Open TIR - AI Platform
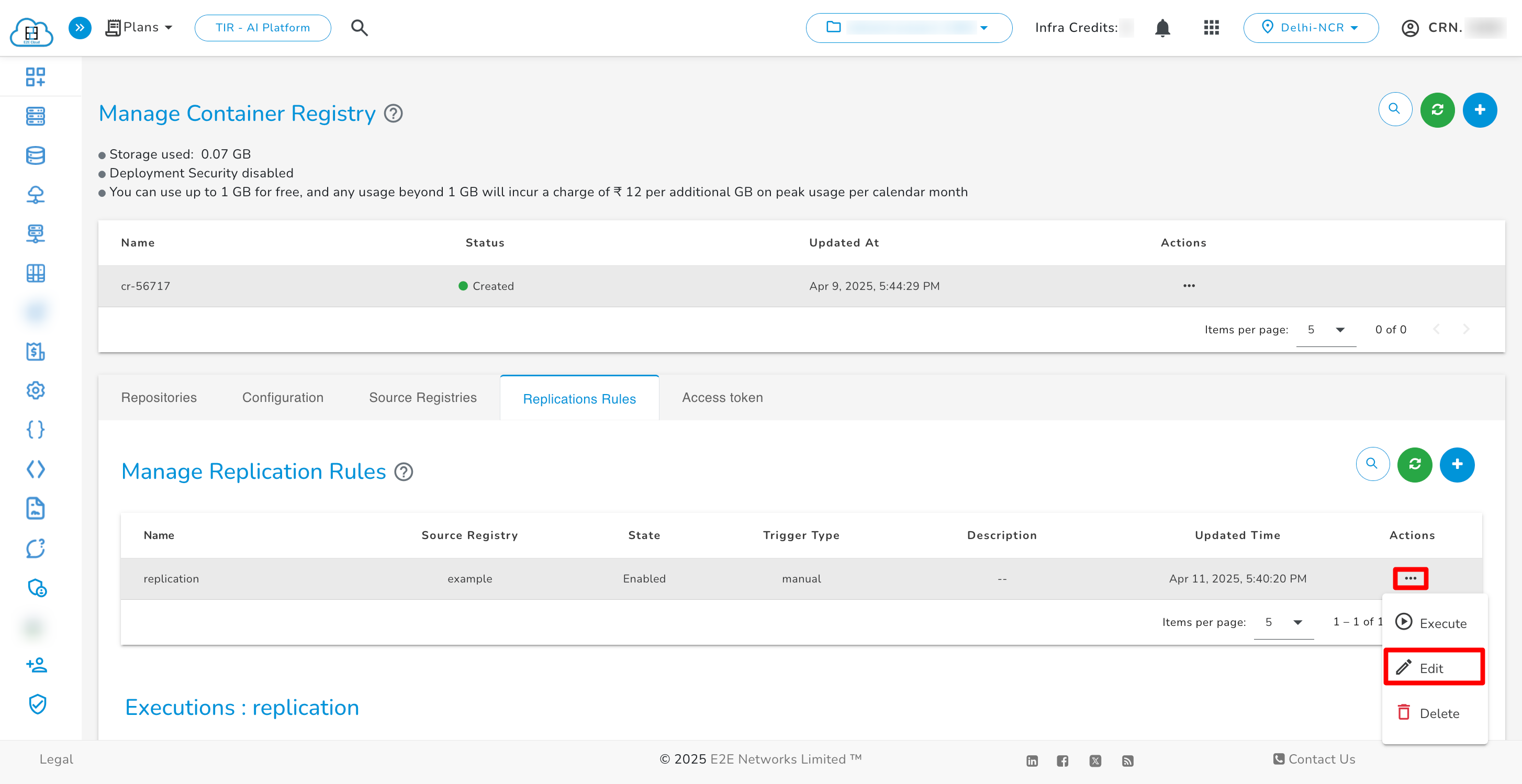The width and height of the screenshot is (1522, 784). (x=262, y=27)
